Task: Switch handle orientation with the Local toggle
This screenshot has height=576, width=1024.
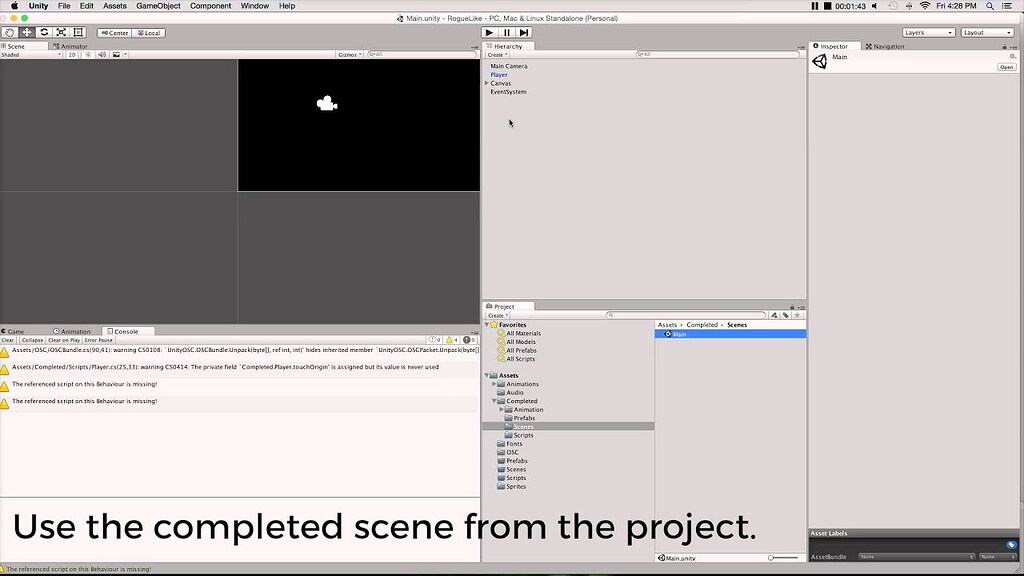Action: pyautogui.click(x=150, y=33)
